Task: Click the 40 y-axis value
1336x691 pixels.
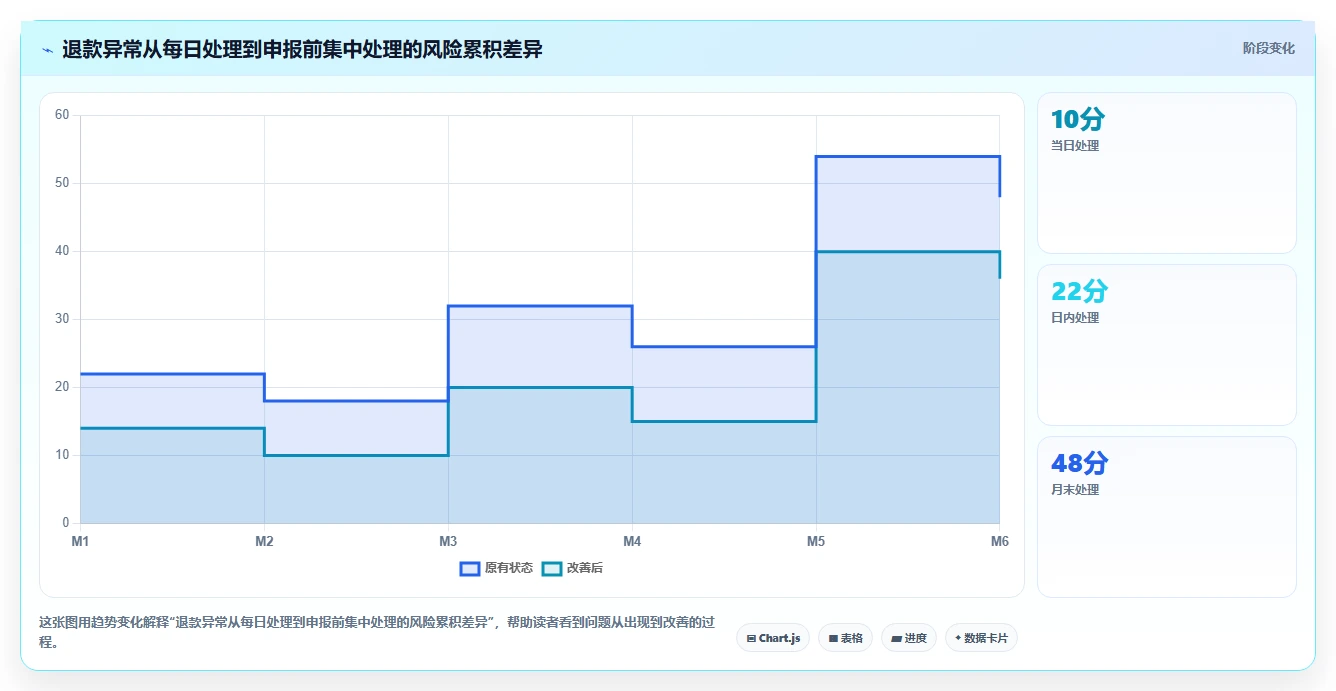Action: (x=62, y=251)
